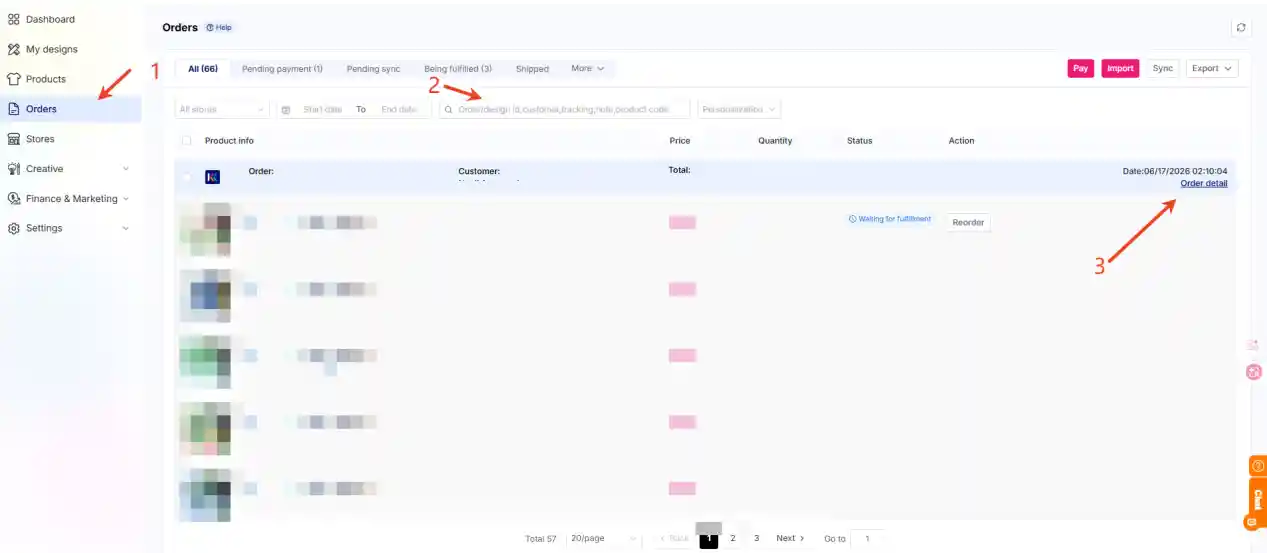Expand Finance & Marketing chevron

point(125,198)
